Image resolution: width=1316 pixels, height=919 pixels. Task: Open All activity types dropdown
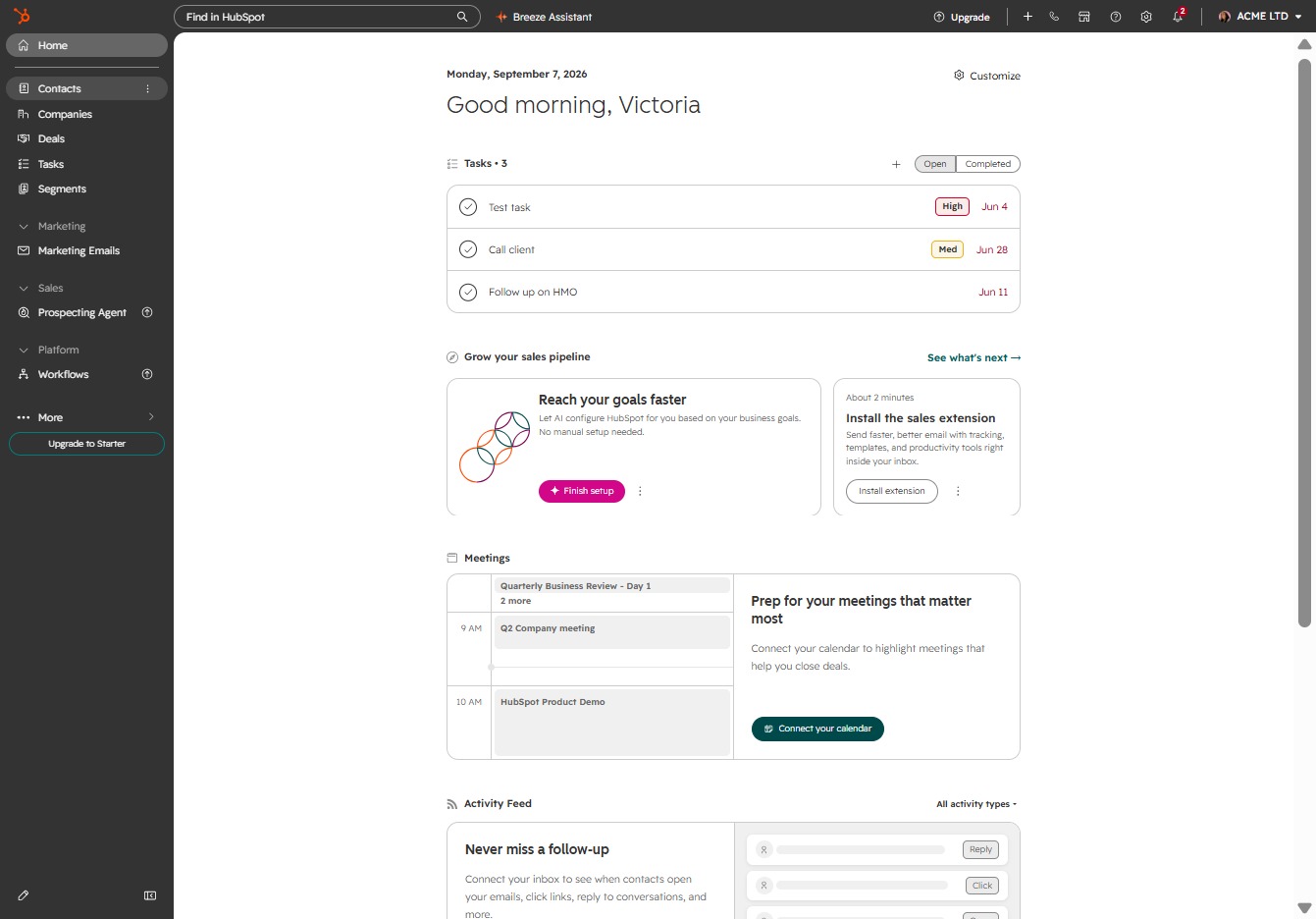[x=976, y=804]
